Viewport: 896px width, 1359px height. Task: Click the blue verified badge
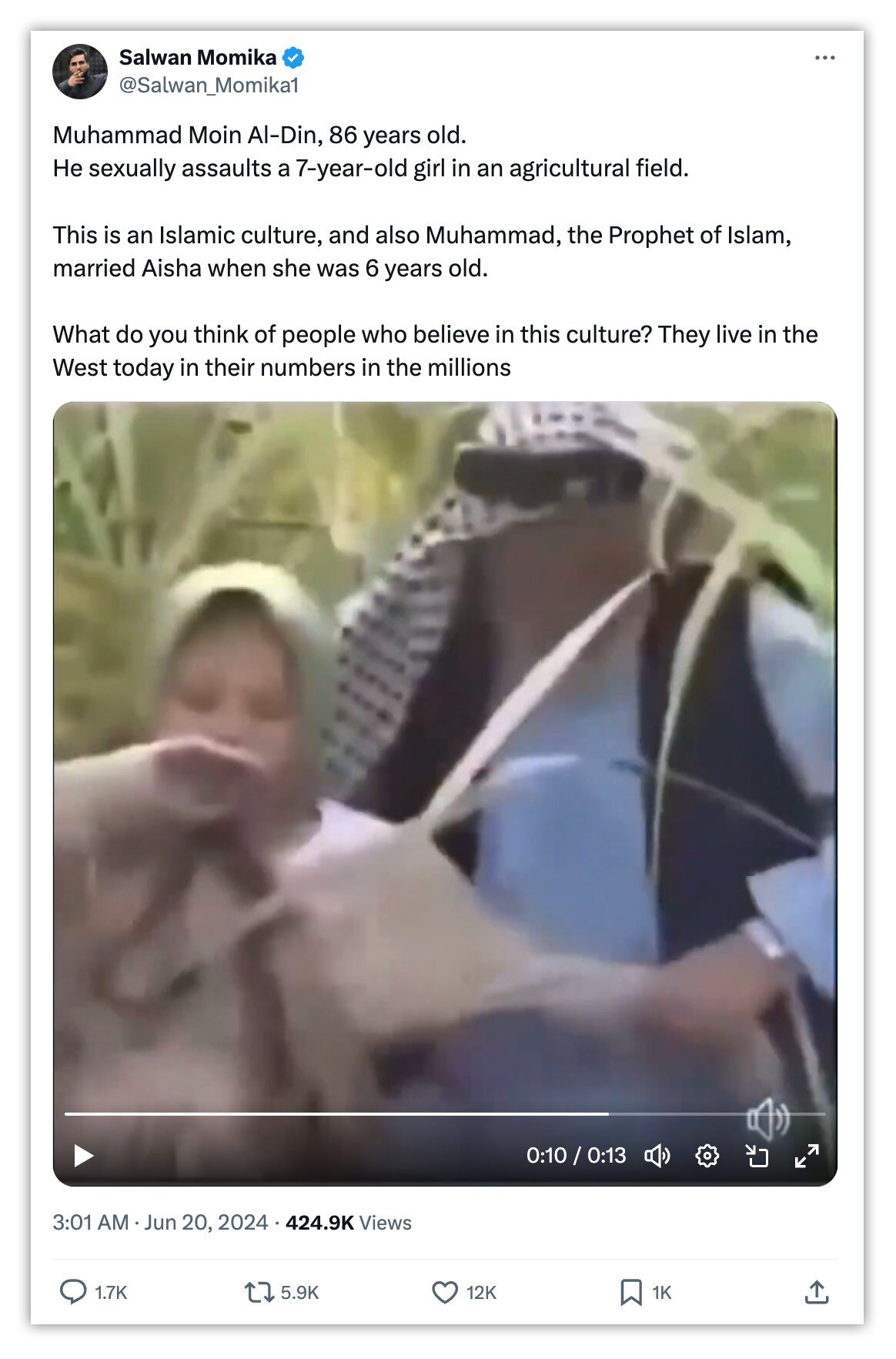tap(293, 58)
